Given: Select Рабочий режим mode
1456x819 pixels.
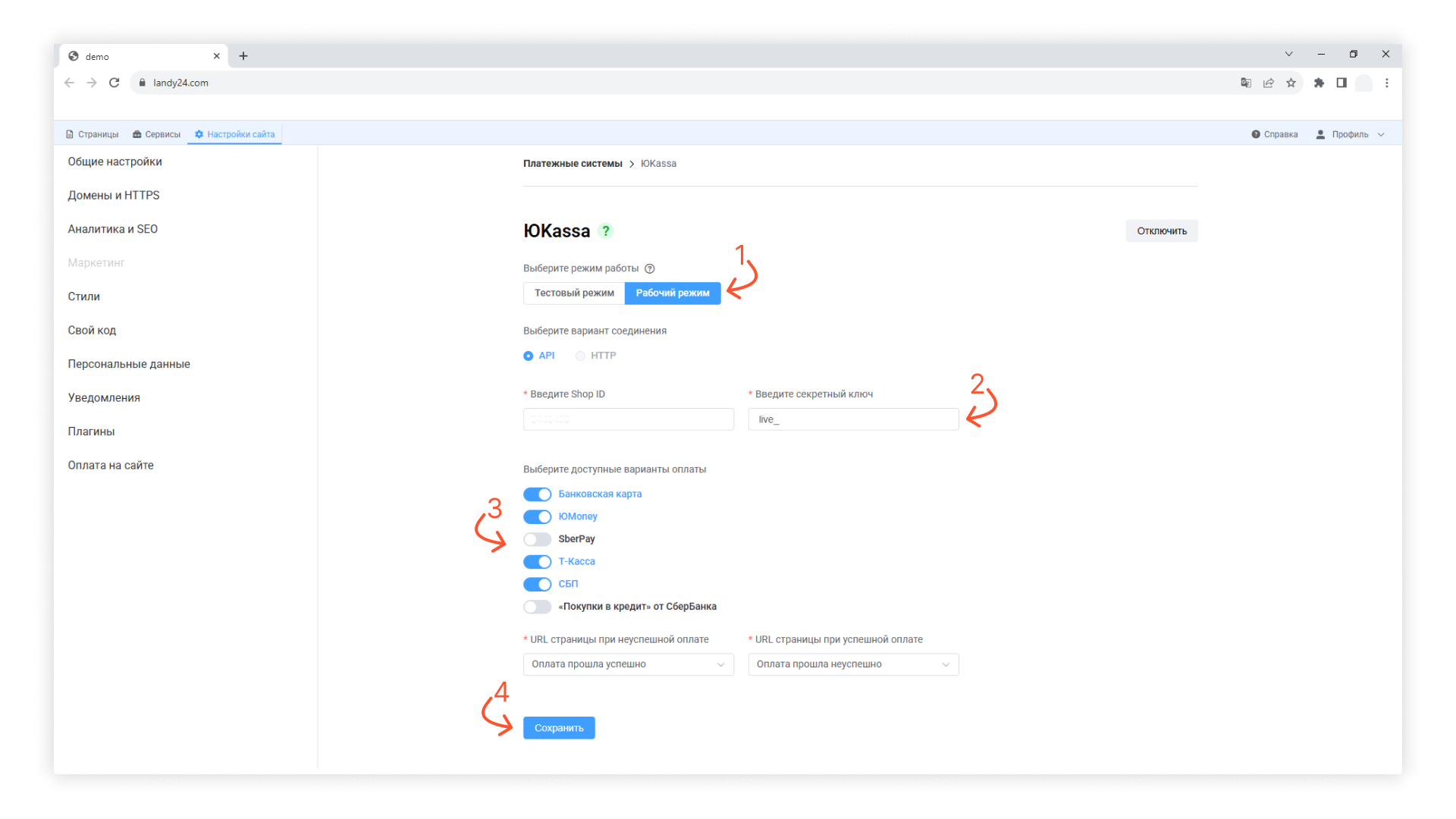Looking at the screenshot, I should pos(673,293).
